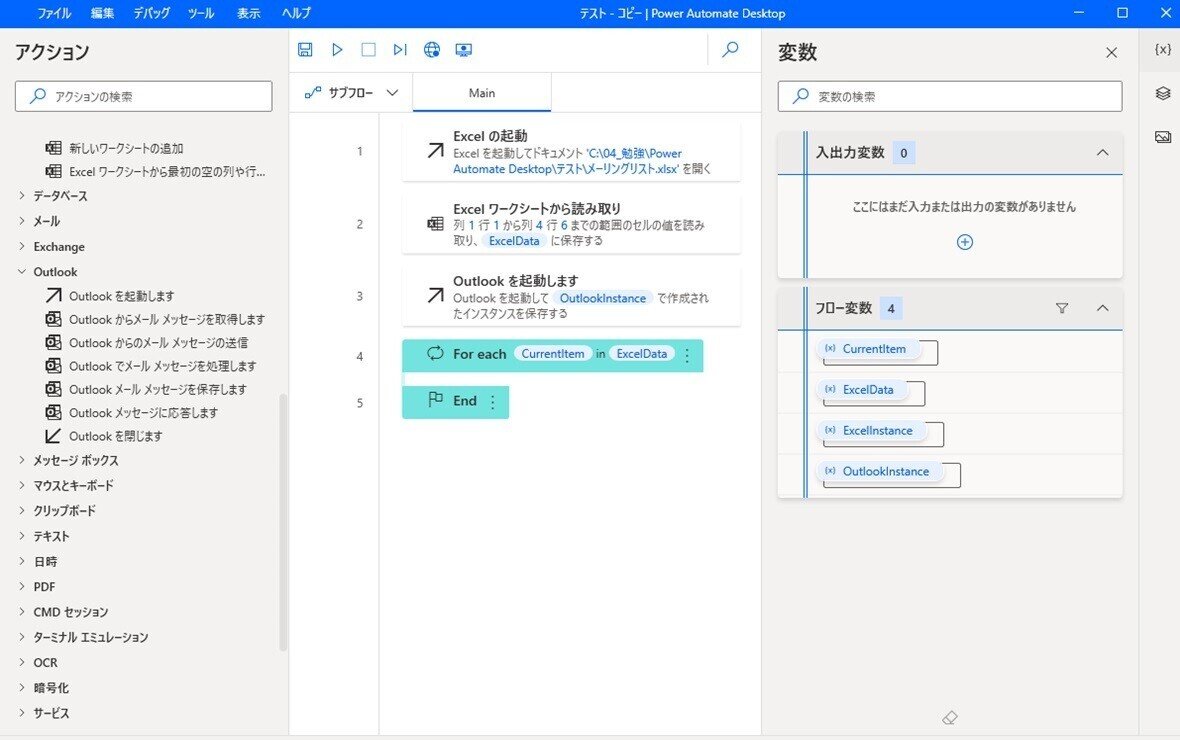This screenshot has width=1180, height=740.
Task: Select step 2 Excel ワークシートから読み取り
Action: (571, 224)
